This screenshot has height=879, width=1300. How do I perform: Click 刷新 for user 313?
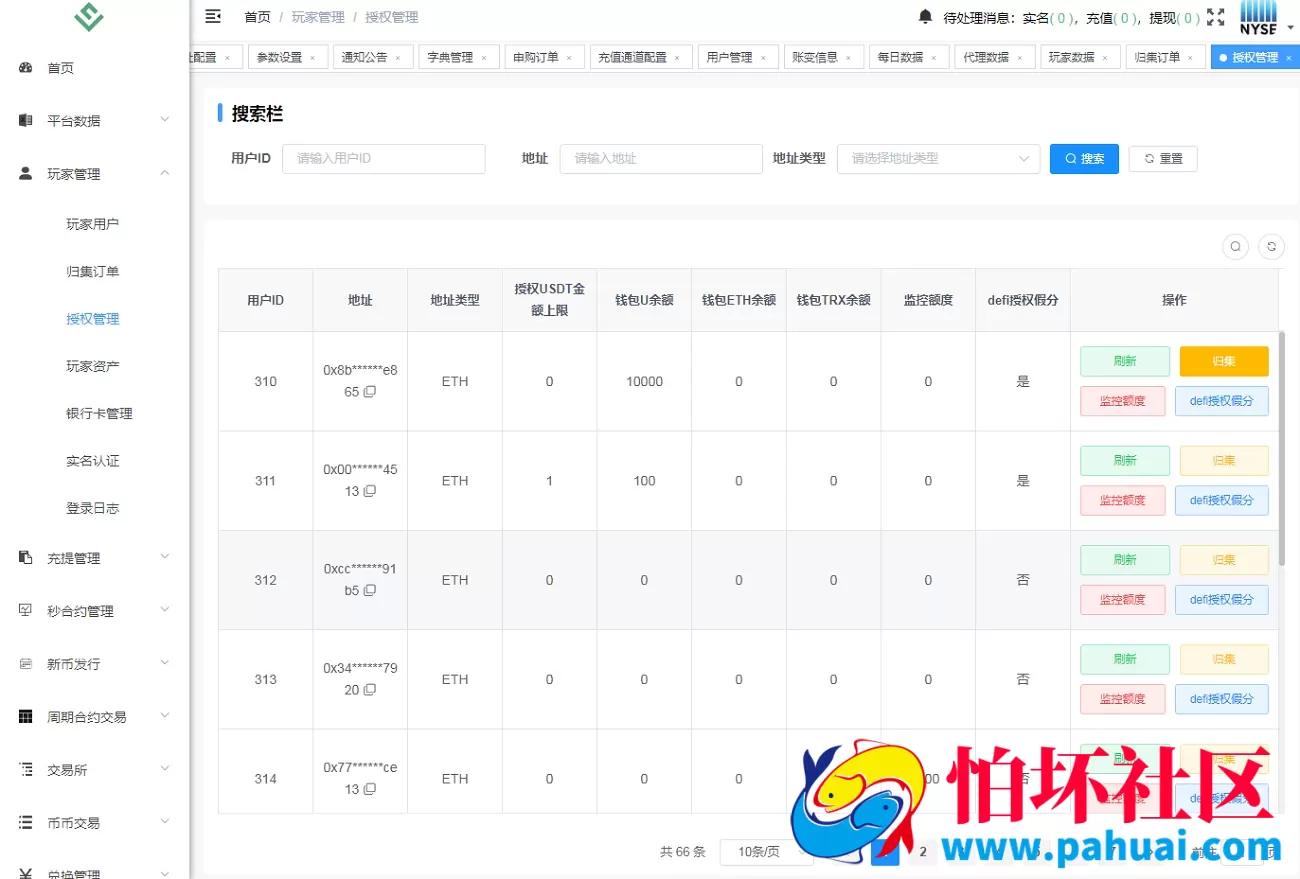tap(1124, 659)
